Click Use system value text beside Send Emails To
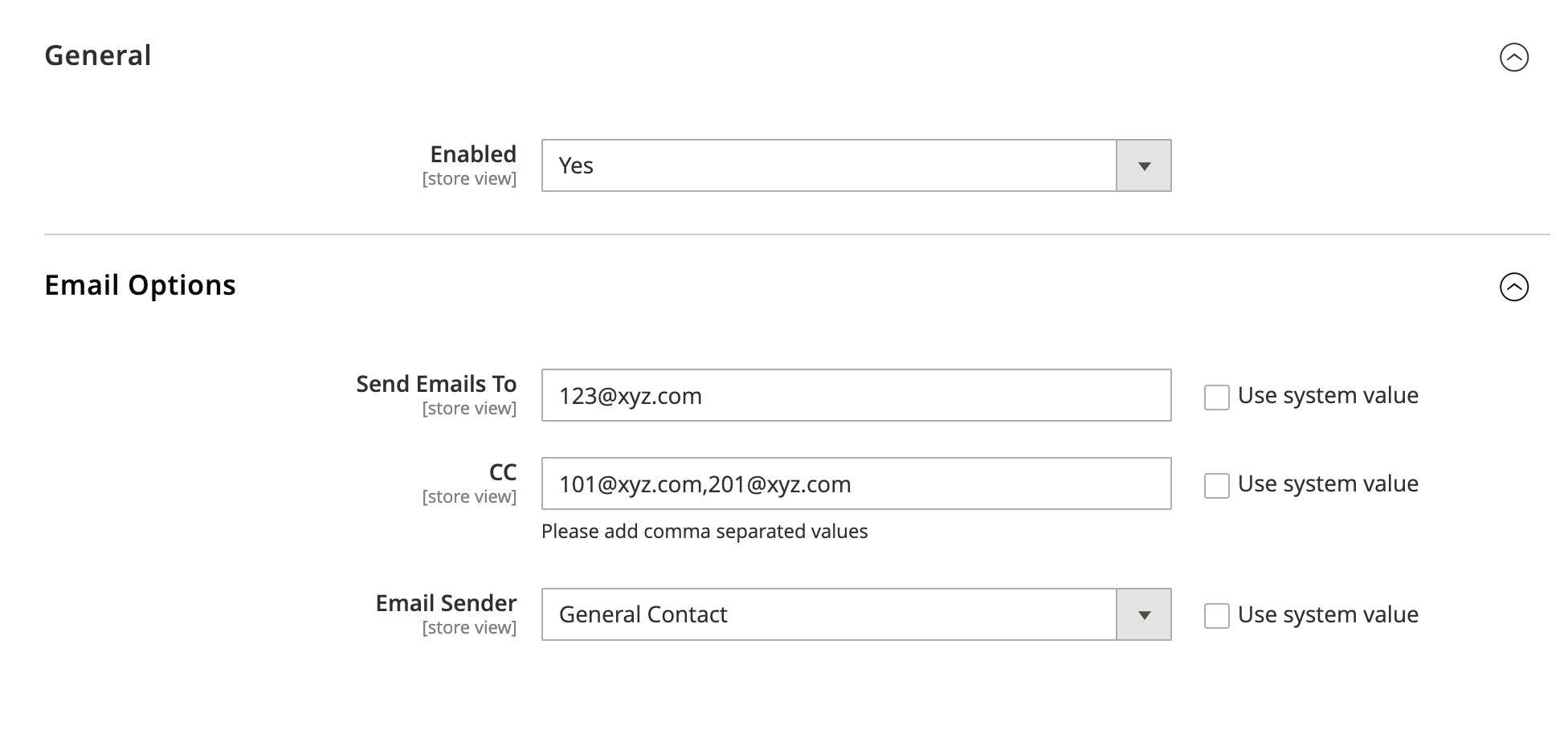The image size is (1568, 734). point(1328,395)
